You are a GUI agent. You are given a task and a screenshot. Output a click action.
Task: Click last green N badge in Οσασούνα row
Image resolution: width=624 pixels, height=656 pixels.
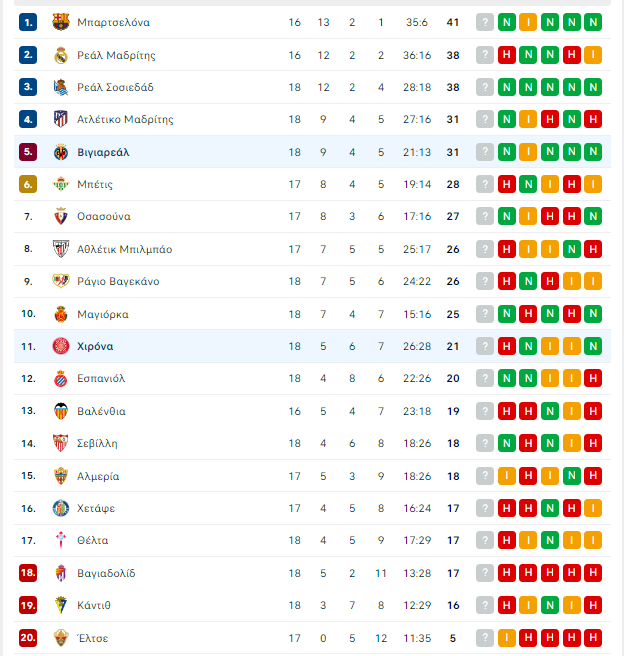click(x=593, y=216)
